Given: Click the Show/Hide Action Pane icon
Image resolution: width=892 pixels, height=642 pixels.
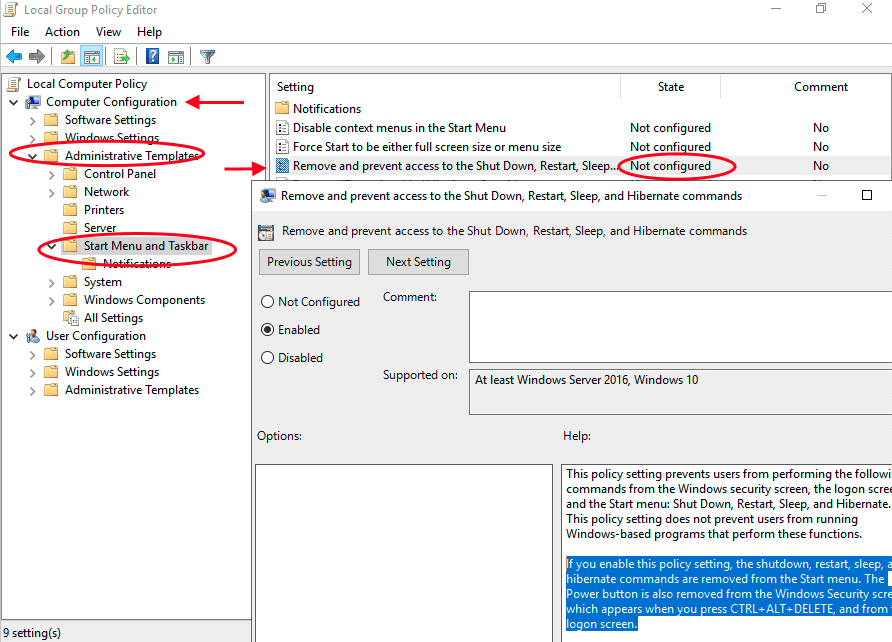Looking at the screenshot, I should [176, 56].
